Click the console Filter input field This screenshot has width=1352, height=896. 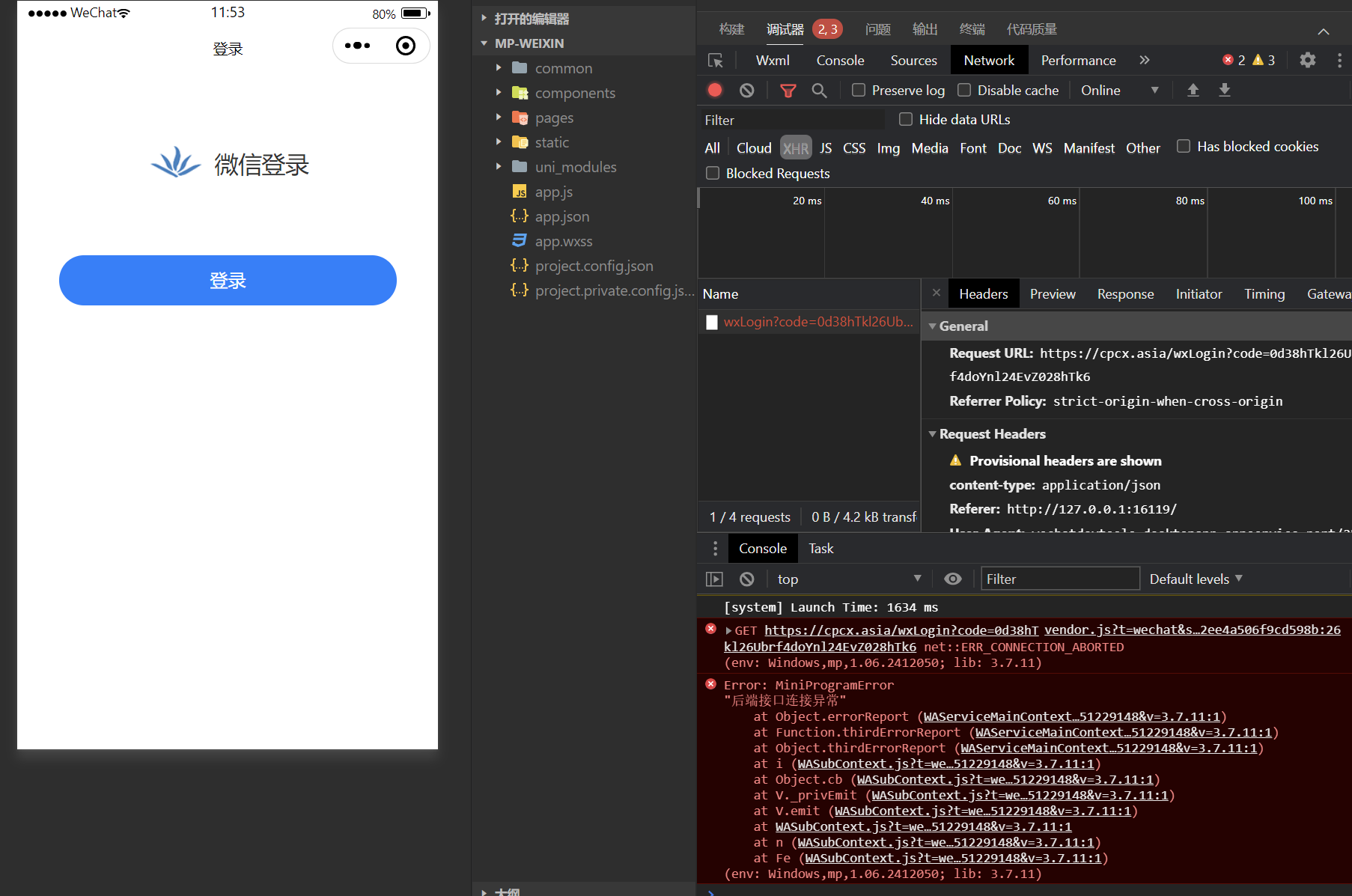tap(1060, 579)
